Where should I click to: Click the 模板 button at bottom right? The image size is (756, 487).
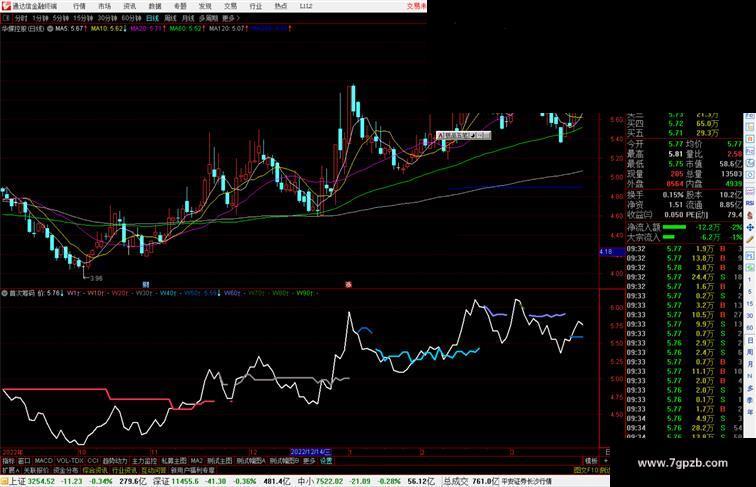[591, 461]
